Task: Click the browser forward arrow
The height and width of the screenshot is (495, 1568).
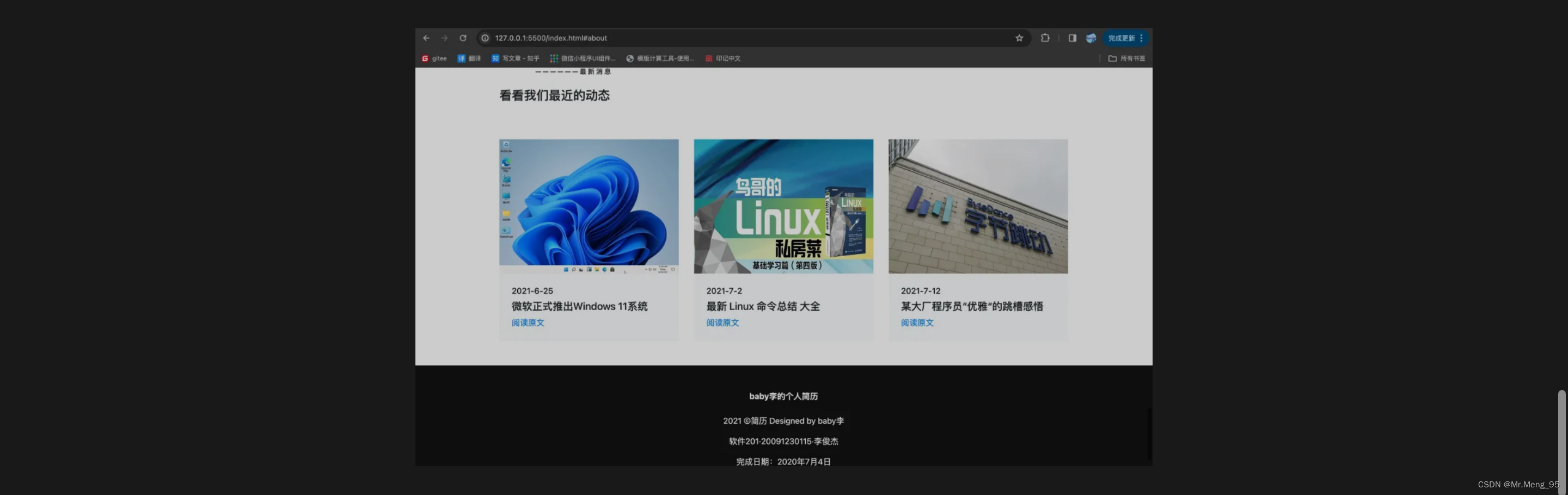Action: coord(444,38)
